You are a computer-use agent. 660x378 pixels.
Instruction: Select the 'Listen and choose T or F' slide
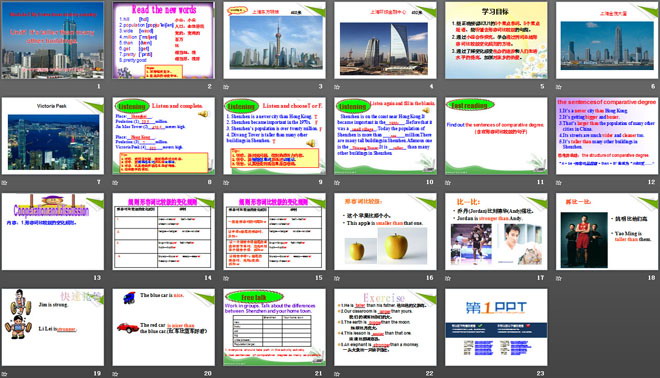point(274,136)
